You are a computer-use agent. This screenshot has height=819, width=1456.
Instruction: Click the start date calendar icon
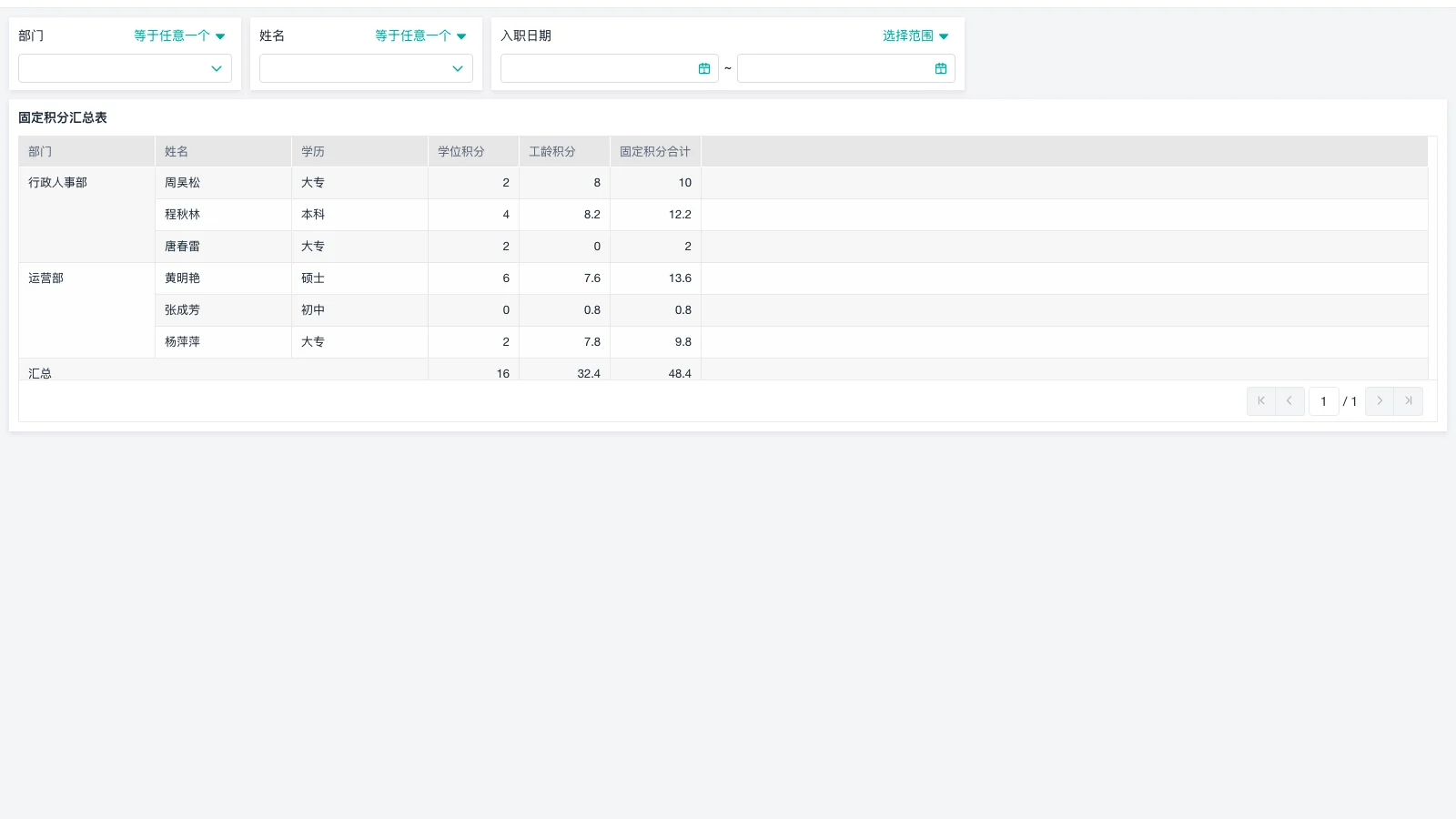703,68
